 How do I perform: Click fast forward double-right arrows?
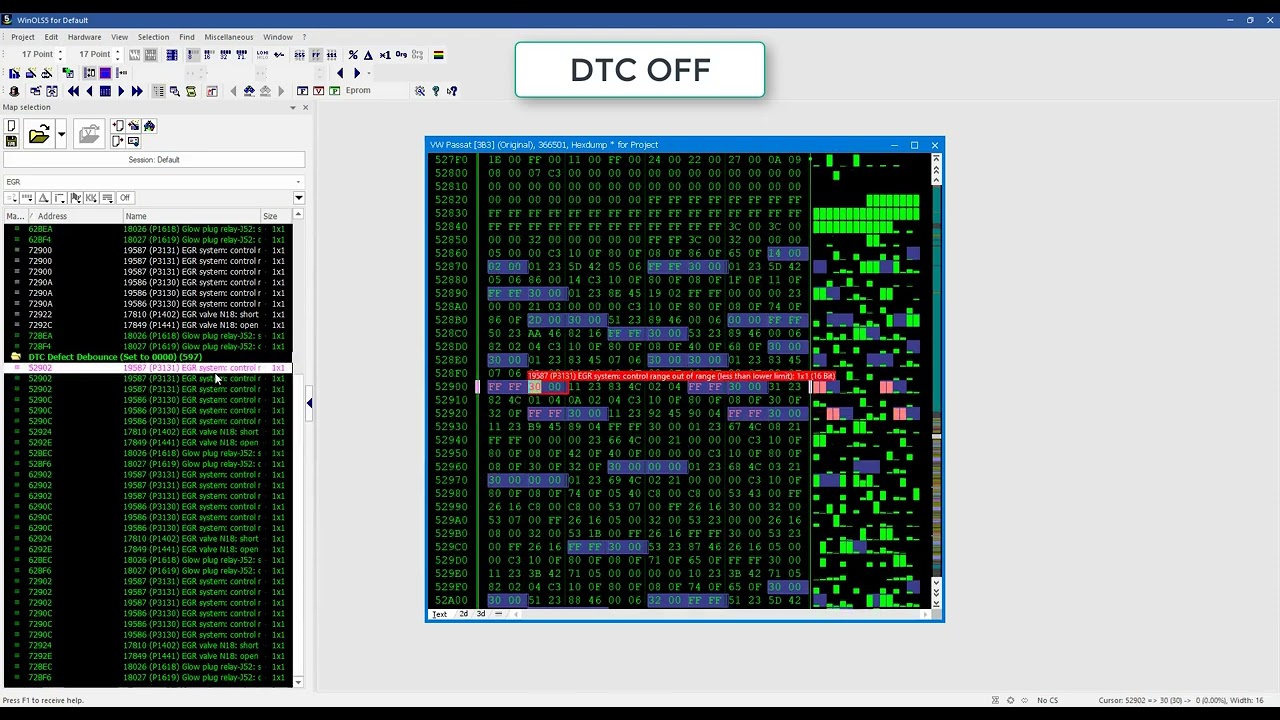click(137, 91)
